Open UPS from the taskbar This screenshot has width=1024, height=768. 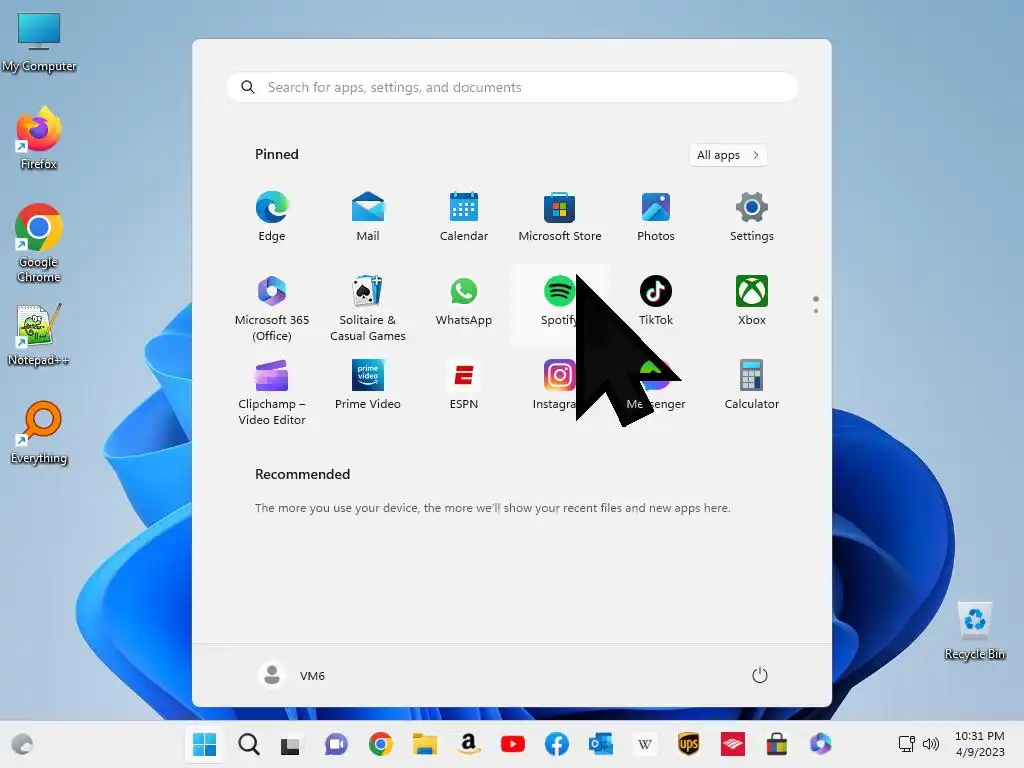688,744
